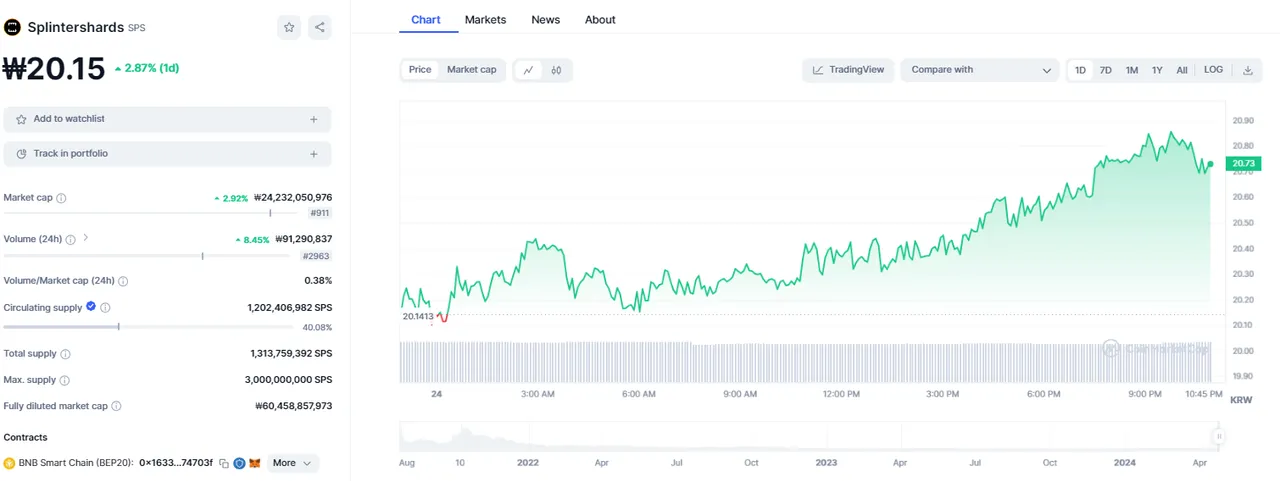The image size is (1280, 481).
Task: Open the share icon next to Splintershards
Action: [319, 28]
